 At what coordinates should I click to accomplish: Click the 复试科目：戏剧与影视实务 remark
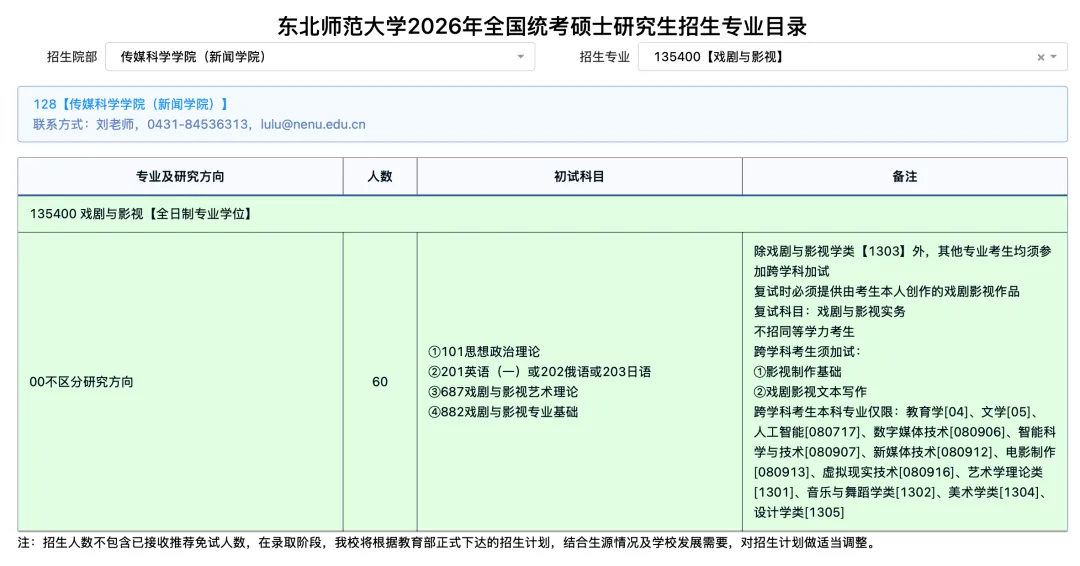point(829,311)
